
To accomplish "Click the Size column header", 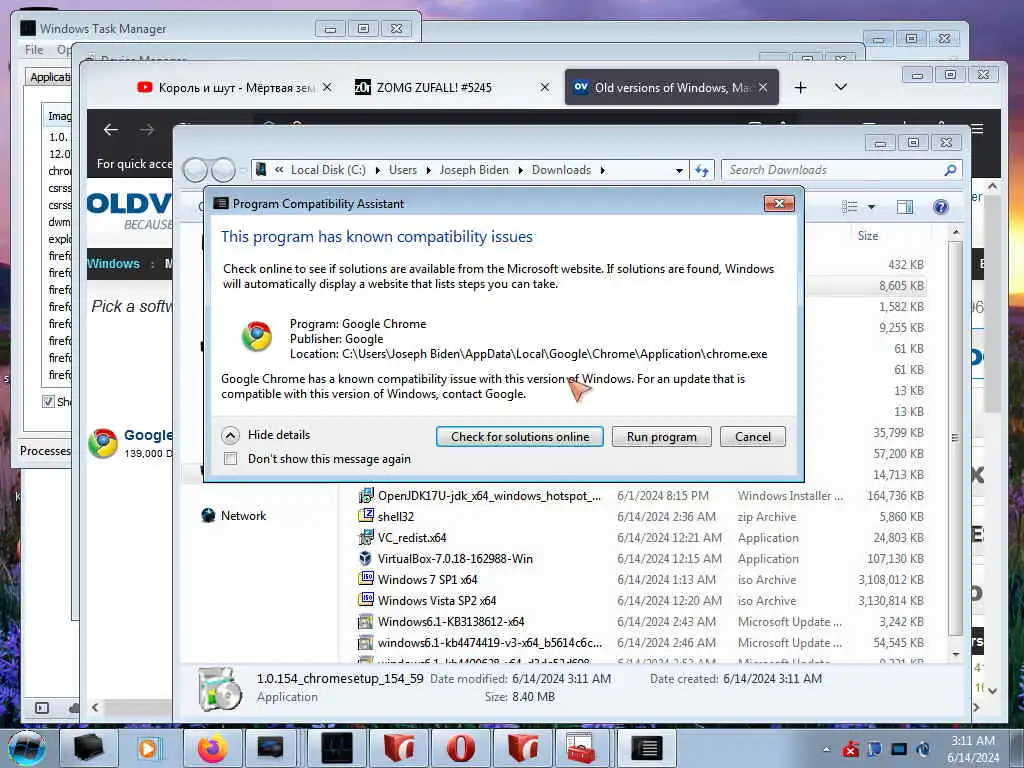I will [868, 236].
